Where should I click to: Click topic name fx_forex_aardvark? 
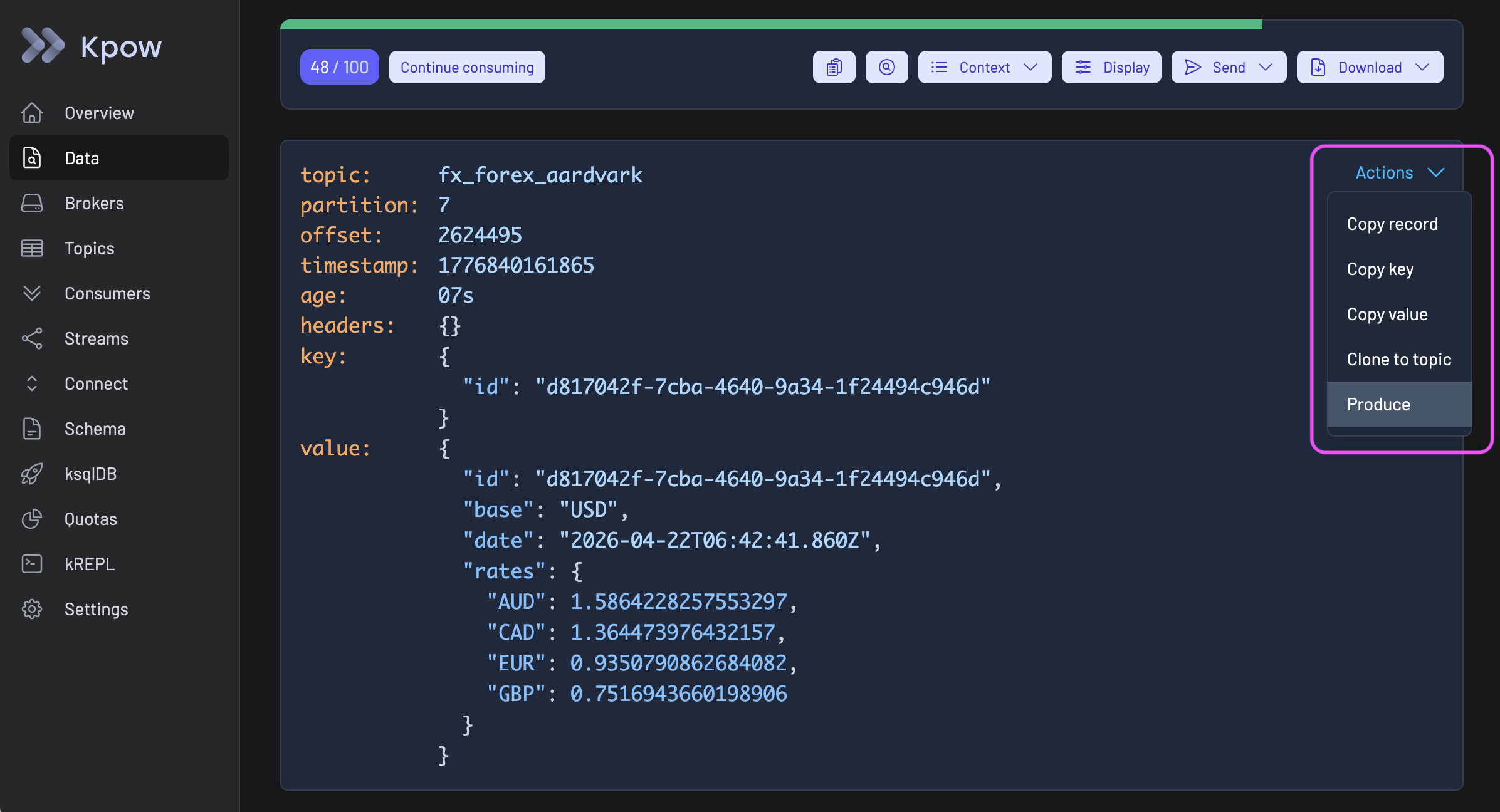pyautogui.click(x=540, y=175)
